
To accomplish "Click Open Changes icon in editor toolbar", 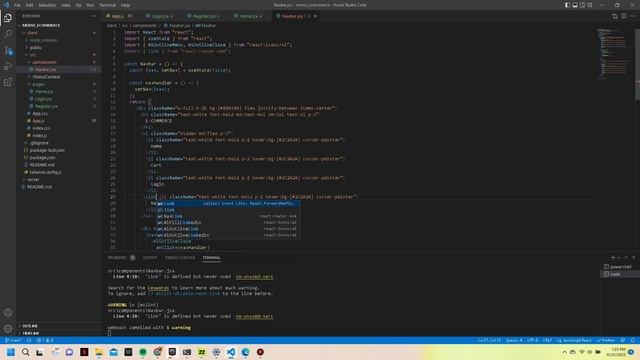I will click(615, 16).
